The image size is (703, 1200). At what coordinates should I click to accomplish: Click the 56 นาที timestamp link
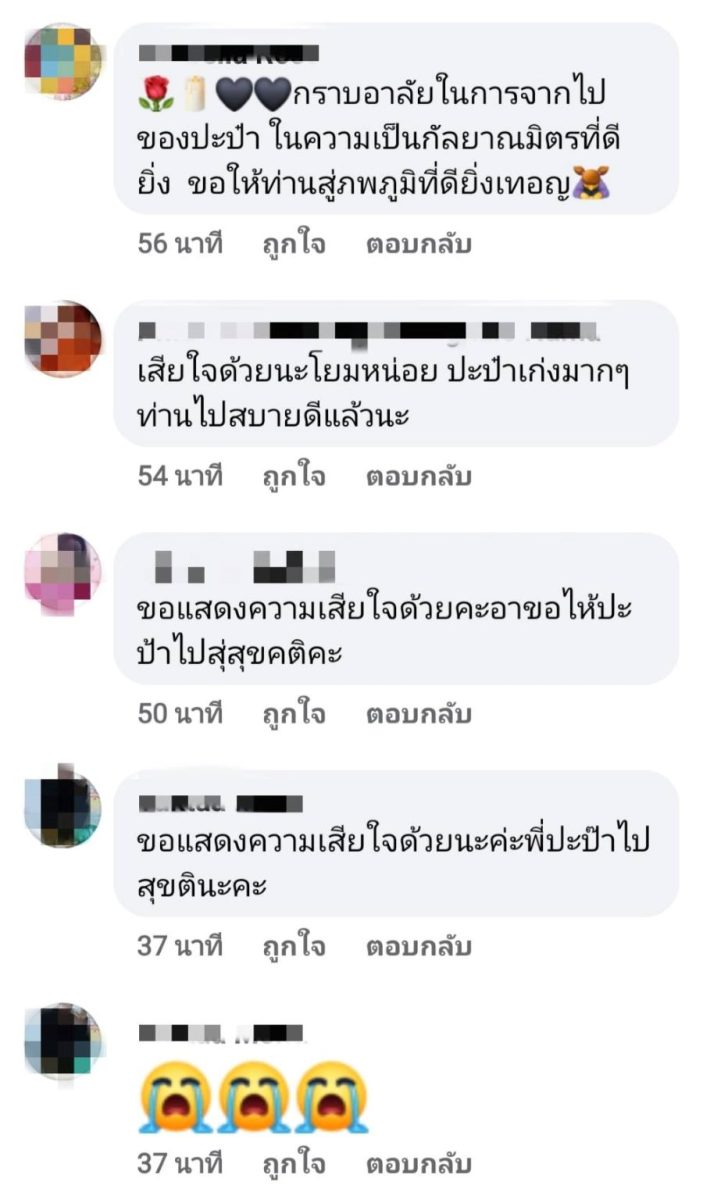(x=179, y=244)
